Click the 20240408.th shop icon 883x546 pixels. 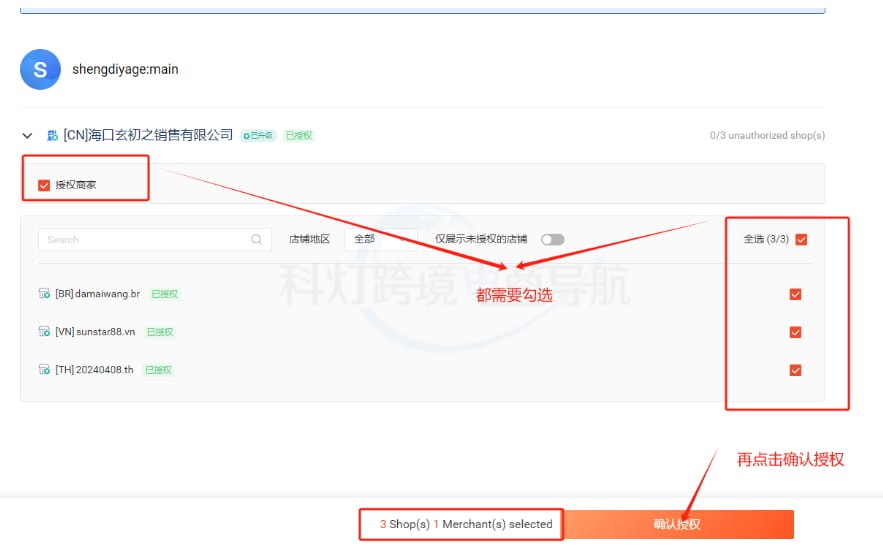(44, 370)
